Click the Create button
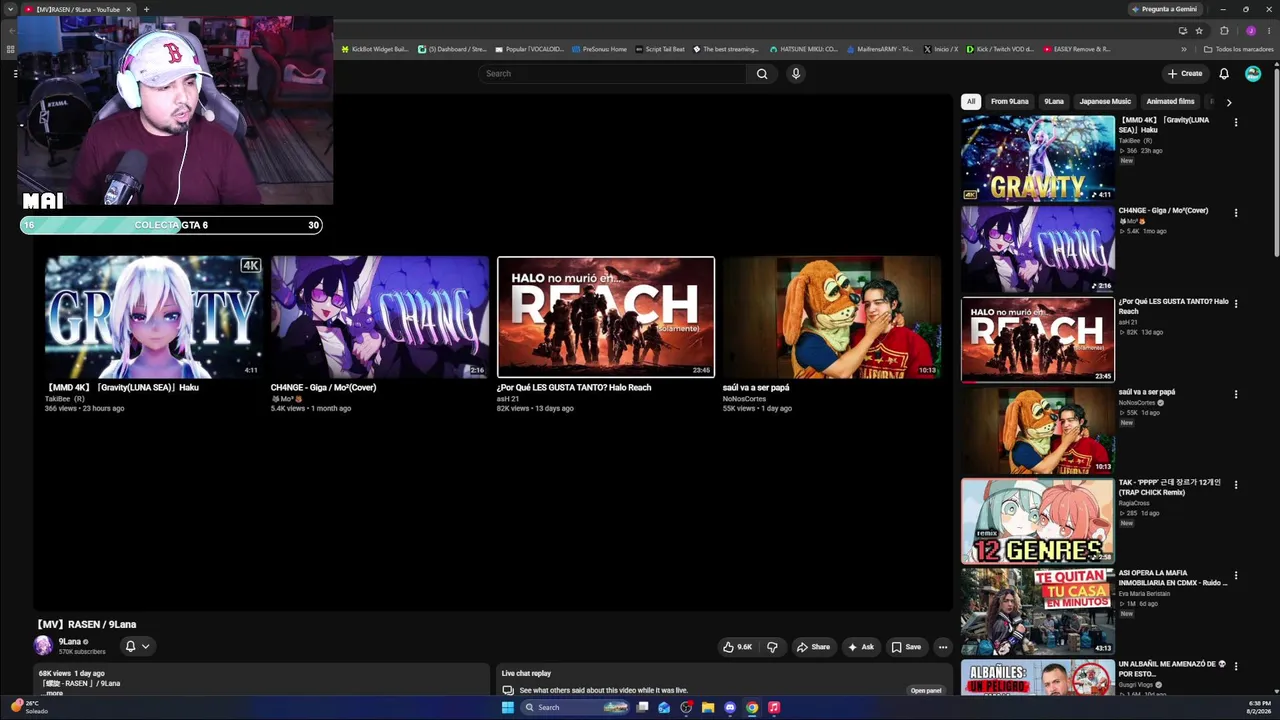This screenshot has height=720, width=1280. (1185, 73)
